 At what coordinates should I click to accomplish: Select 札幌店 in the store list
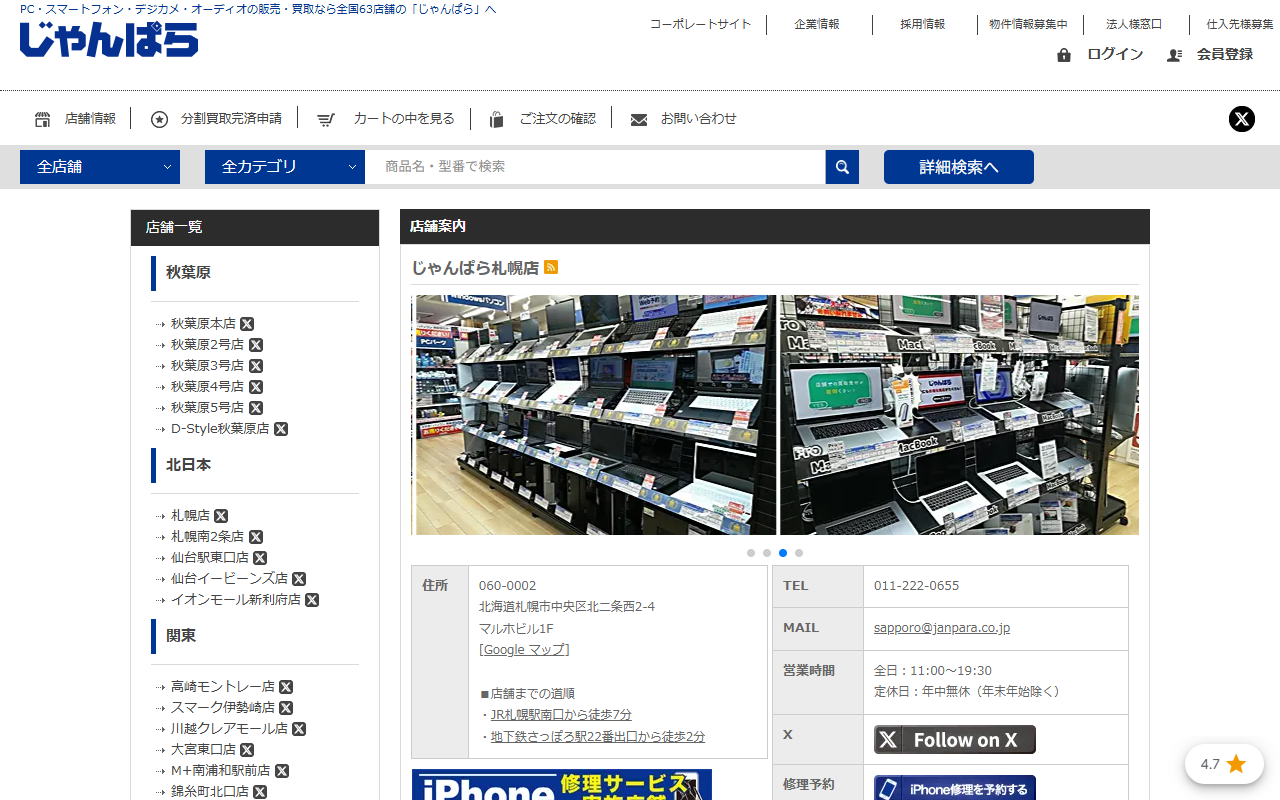click(x=190, y=516)
